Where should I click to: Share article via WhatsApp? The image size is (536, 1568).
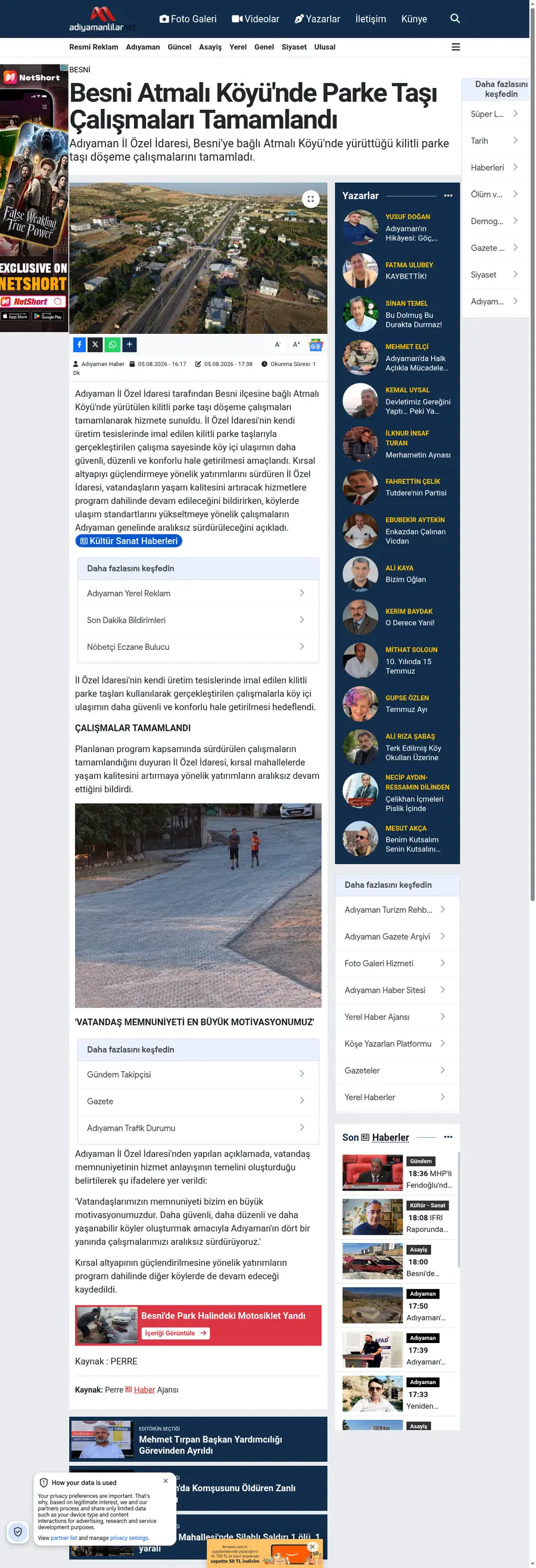pyautogui.click(x=112, y=345)
